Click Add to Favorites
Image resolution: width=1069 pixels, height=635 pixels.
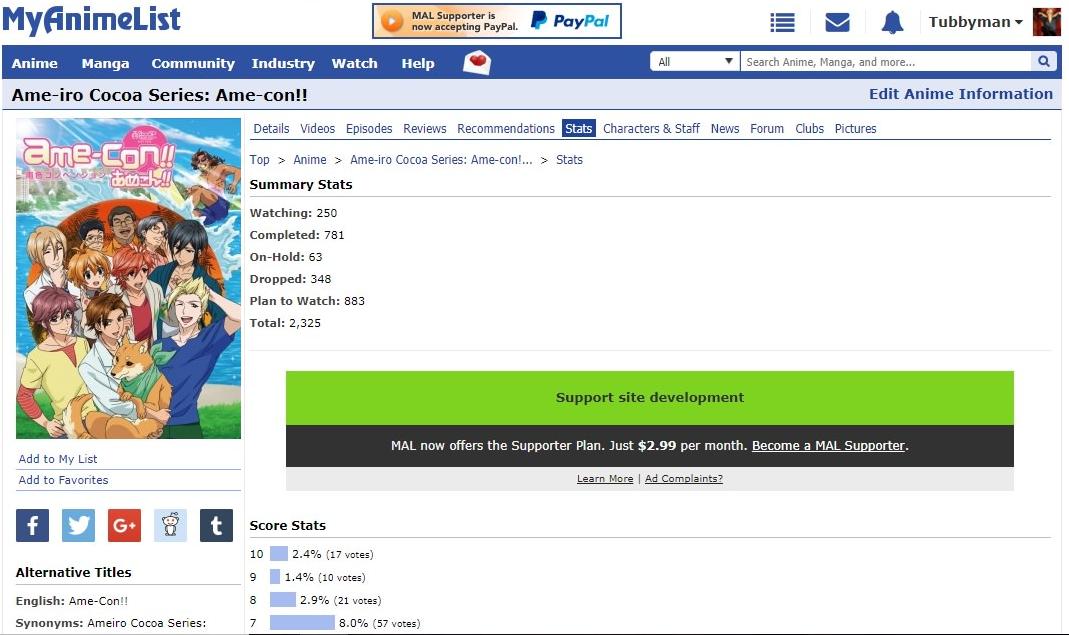63,480
